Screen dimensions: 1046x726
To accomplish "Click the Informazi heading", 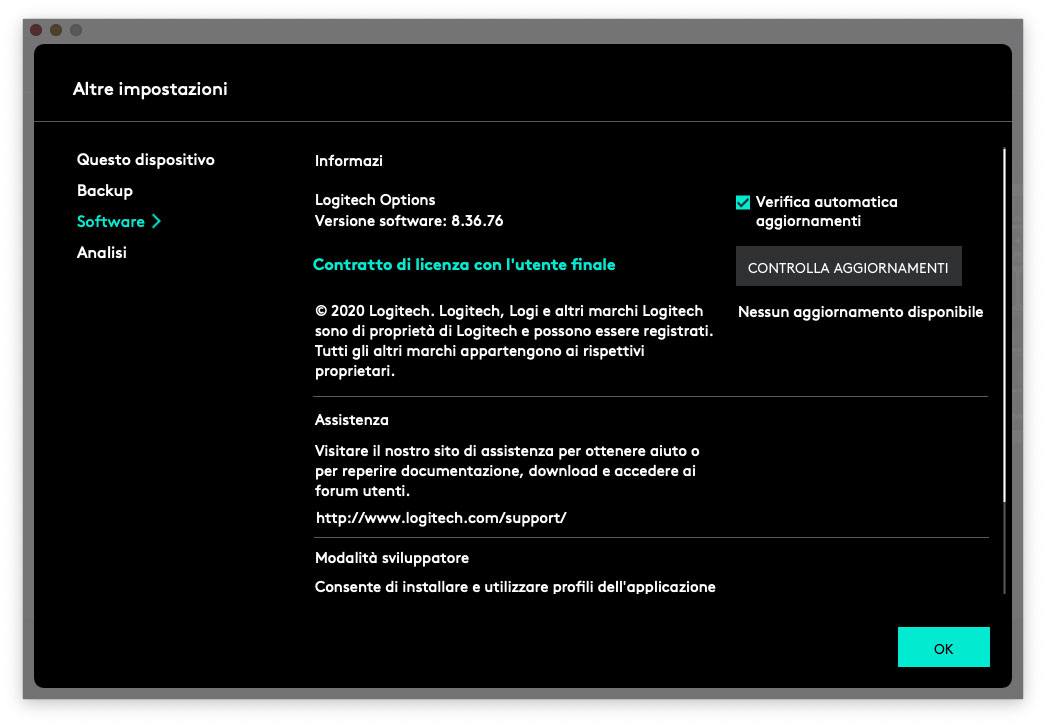I will pos(349,161).
